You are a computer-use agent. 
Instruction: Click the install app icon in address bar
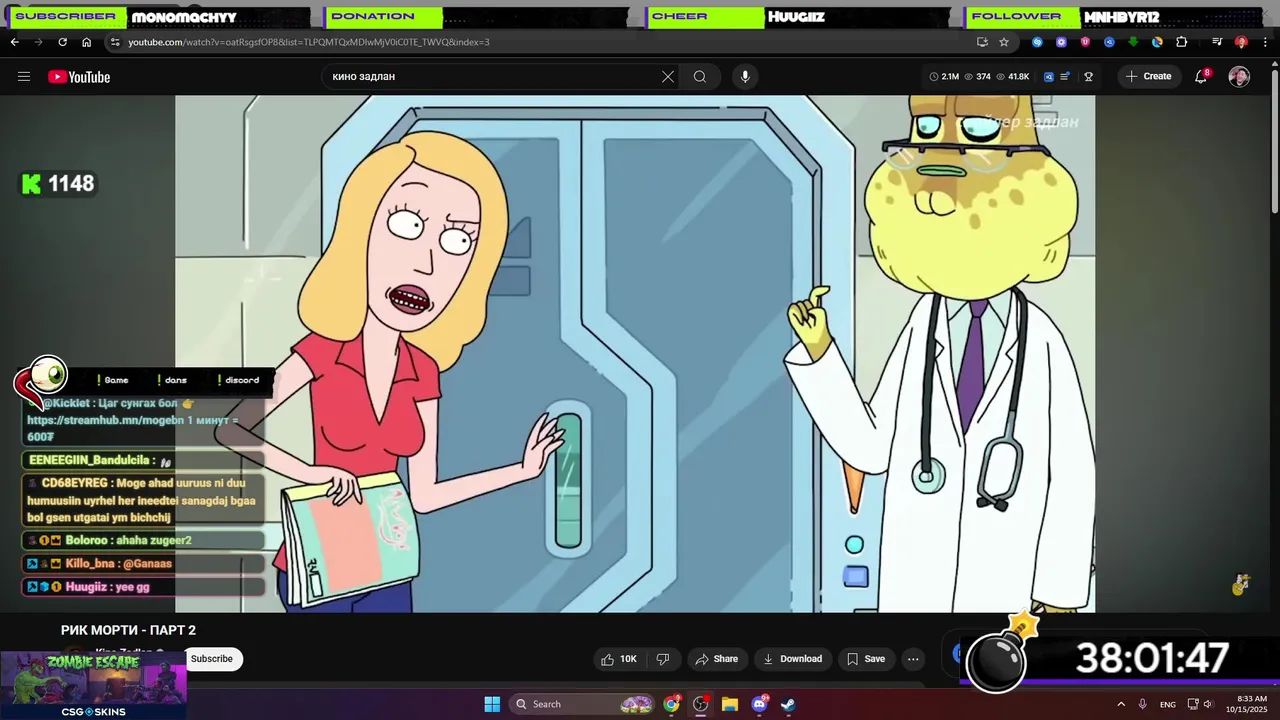(x=982, y=42)
